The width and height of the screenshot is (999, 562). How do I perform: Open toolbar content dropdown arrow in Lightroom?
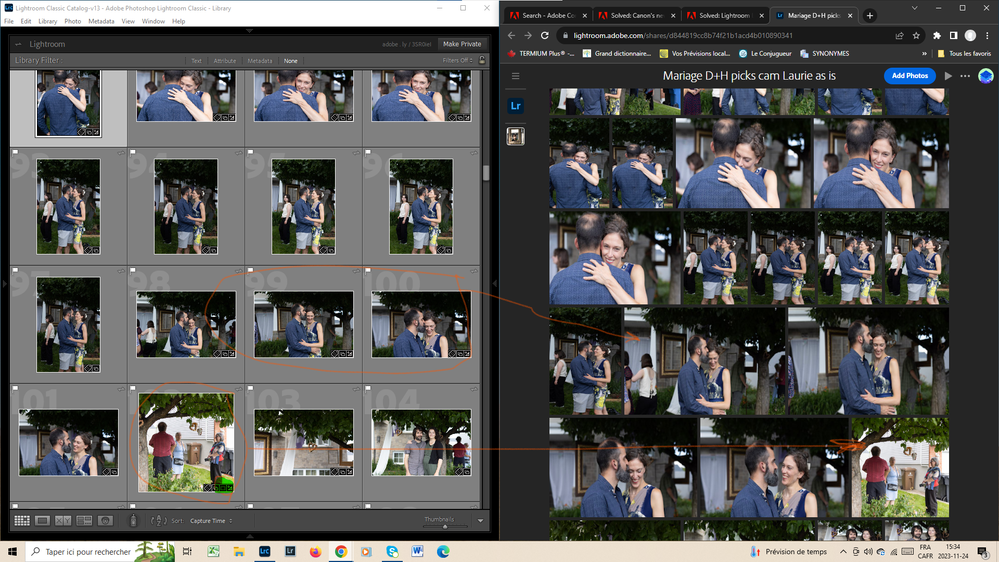click(x=480, y=521)
